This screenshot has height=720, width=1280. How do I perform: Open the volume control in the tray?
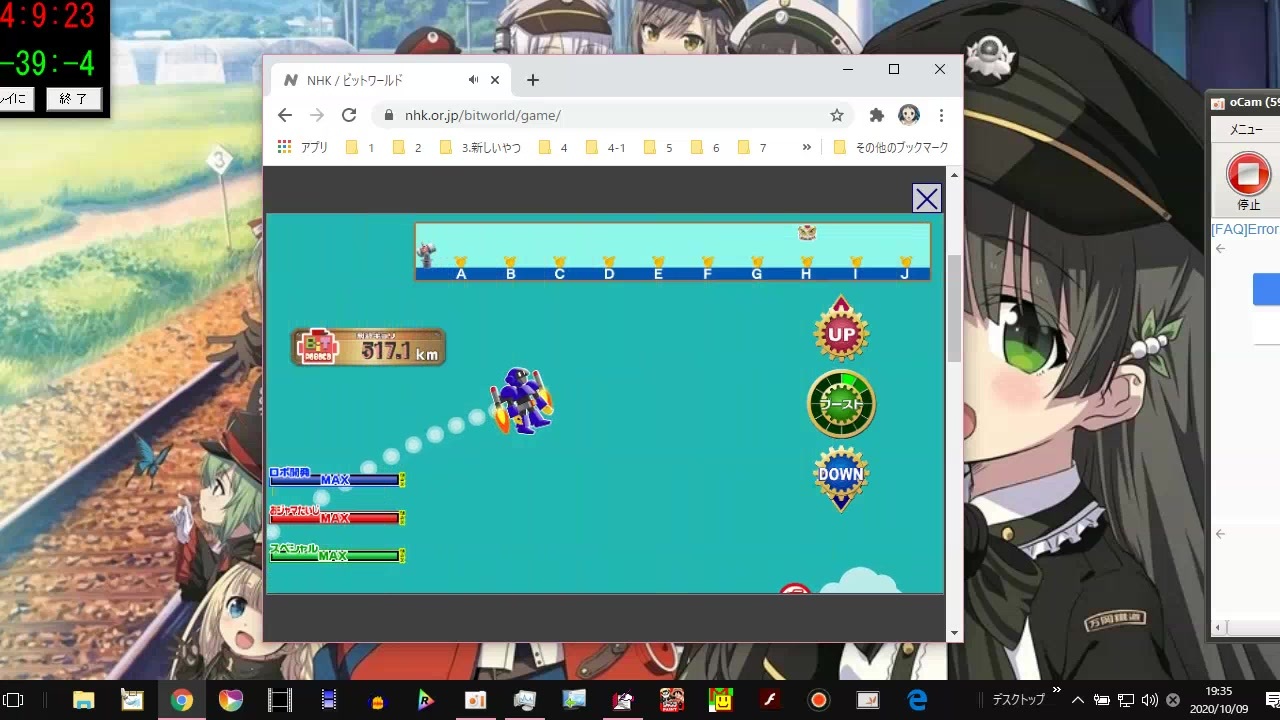(1149, 700)
